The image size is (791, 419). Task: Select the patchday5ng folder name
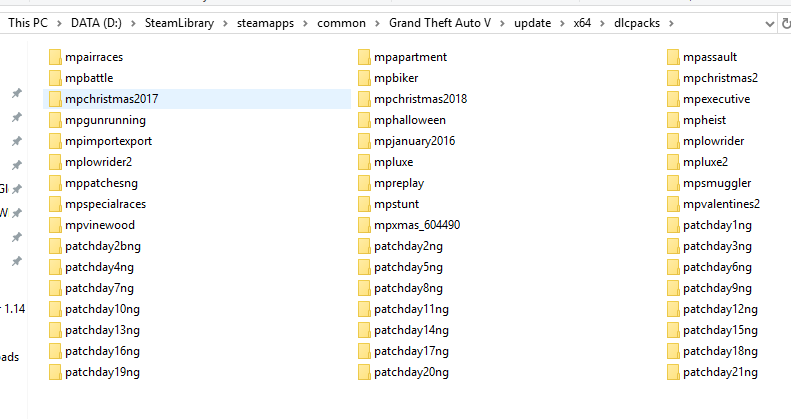(x=408, y=267)
